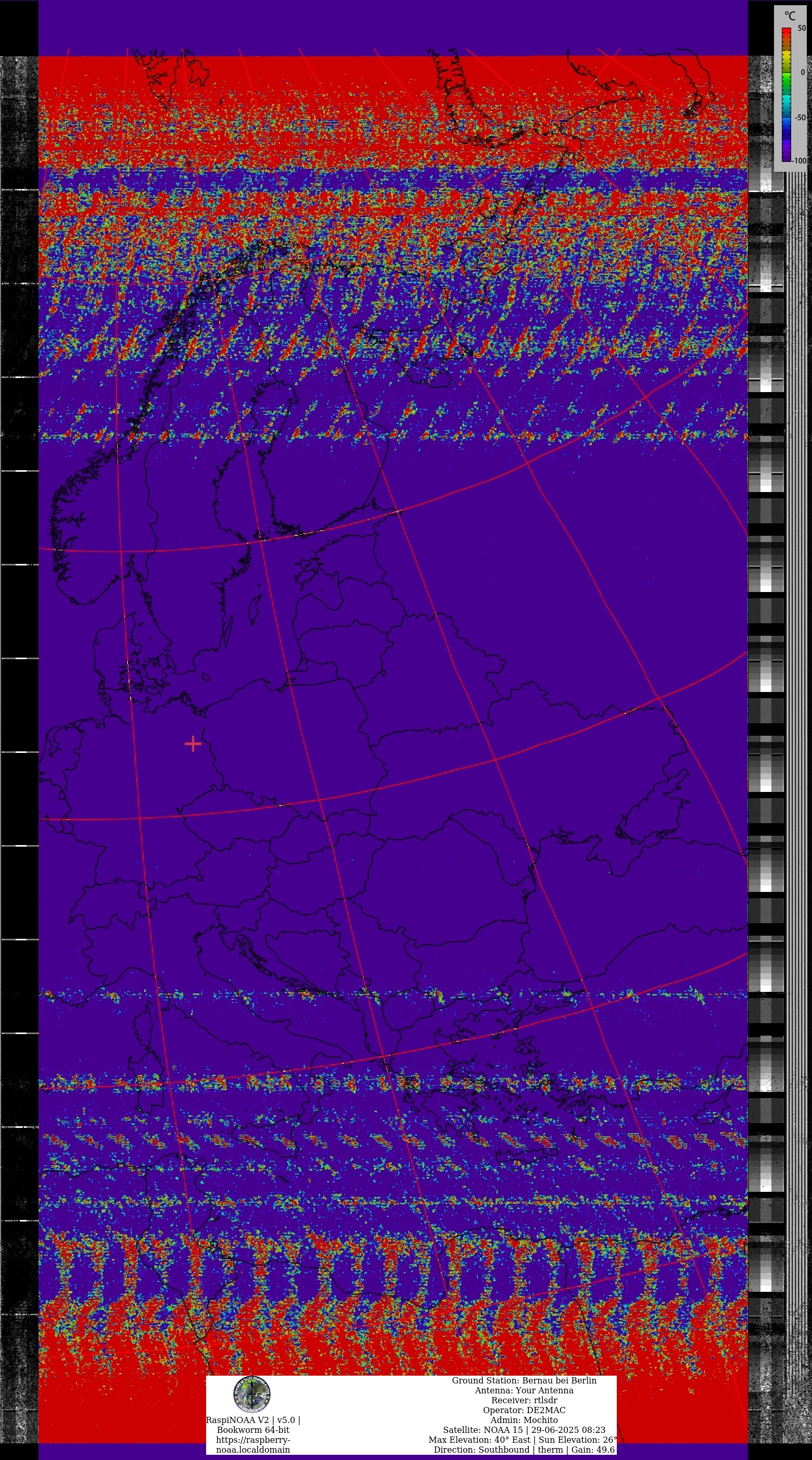This screenshot has width=812, height=1460.
Task: Click the '29-06-2025 08:23' date text
Action: click(x=568, y=1430)
